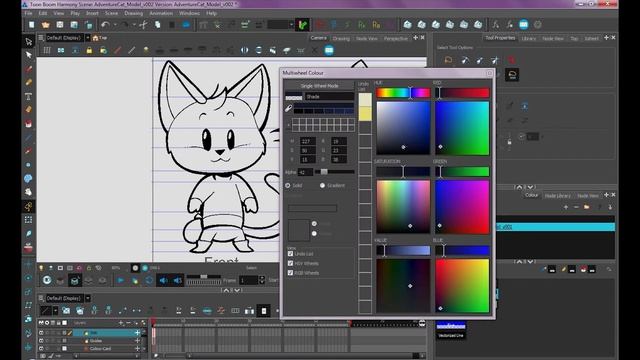Click the Save floppy disk icon
640x360 pixels.
(x=60, y=25)
